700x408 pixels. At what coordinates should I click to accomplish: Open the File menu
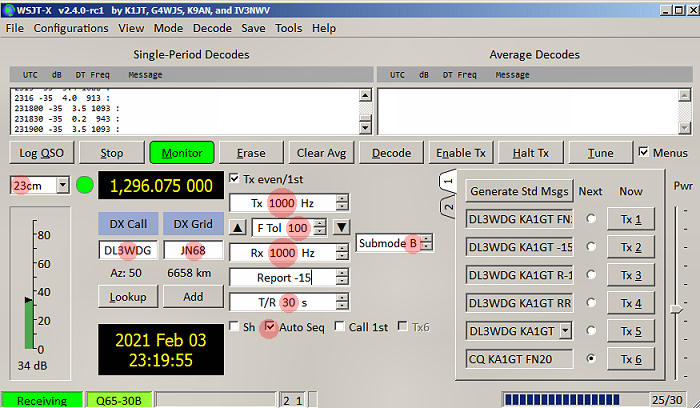[15, 28]
